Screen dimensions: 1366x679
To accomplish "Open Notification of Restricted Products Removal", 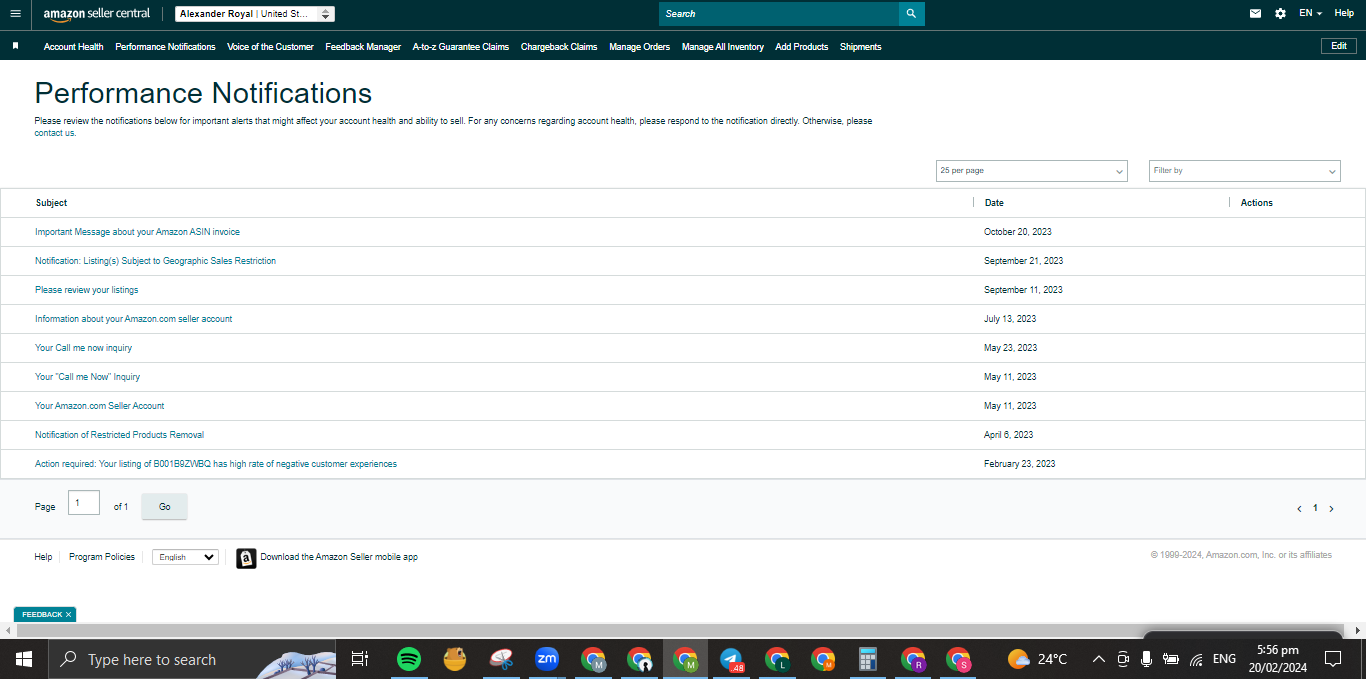I will click(119, 435).
